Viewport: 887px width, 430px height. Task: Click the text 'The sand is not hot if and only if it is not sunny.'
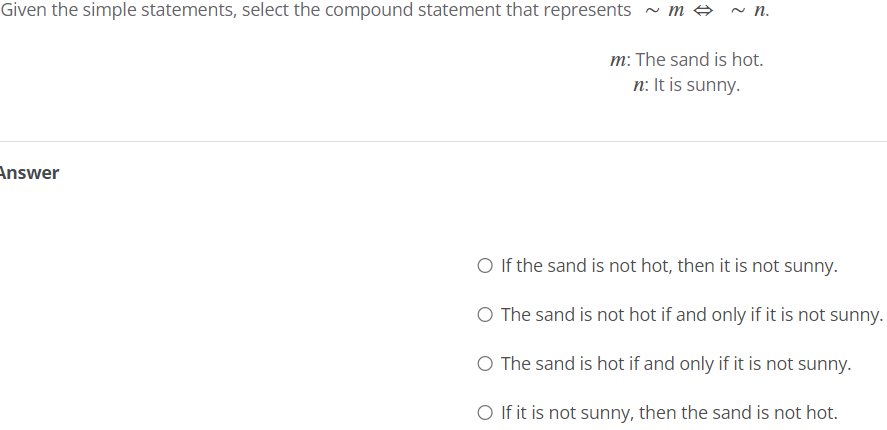click(x=692, y=315)
